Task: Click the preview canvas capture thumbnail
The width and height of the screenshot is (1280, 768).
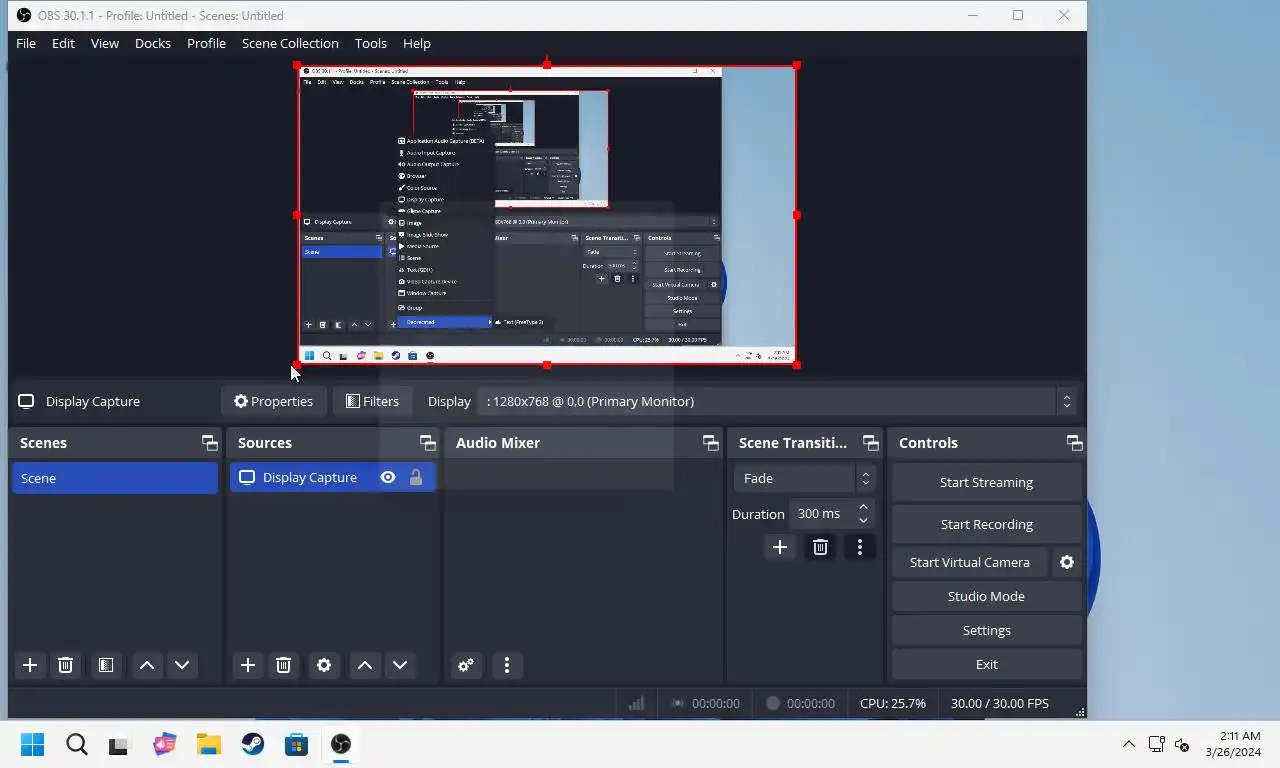Action: tap(546, 215)
